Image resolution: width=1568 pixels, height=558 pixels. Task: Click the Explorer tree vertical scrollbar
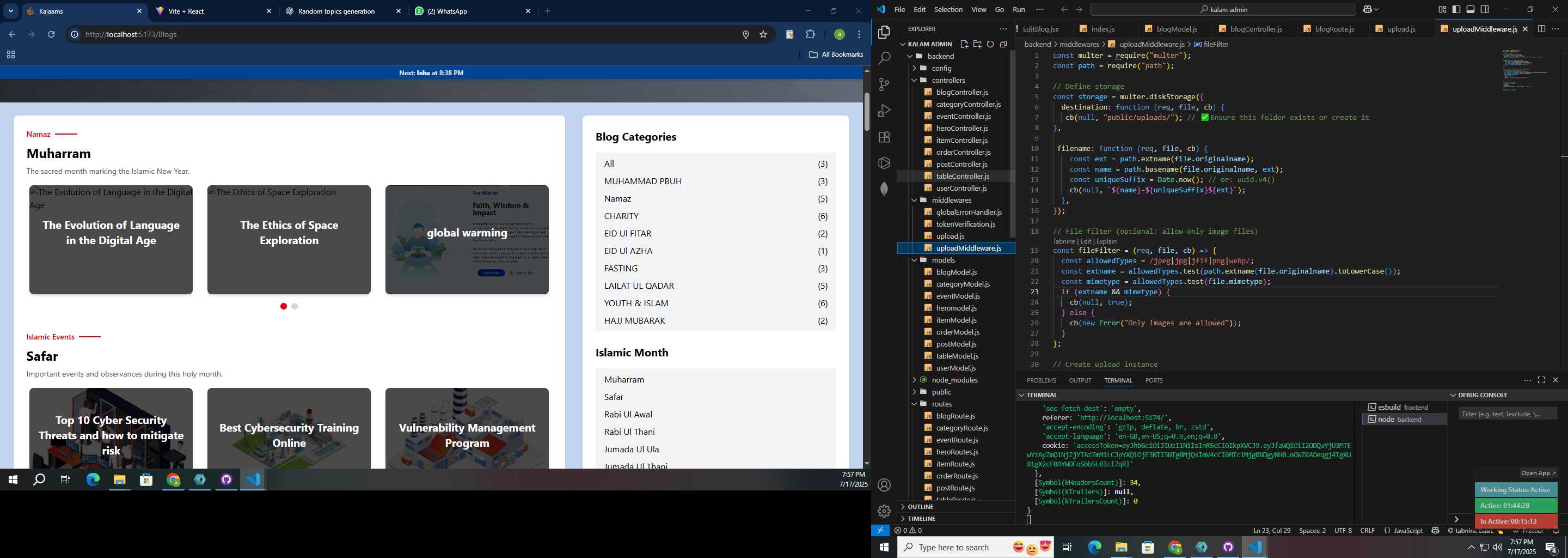click(x=1012, y=144)
